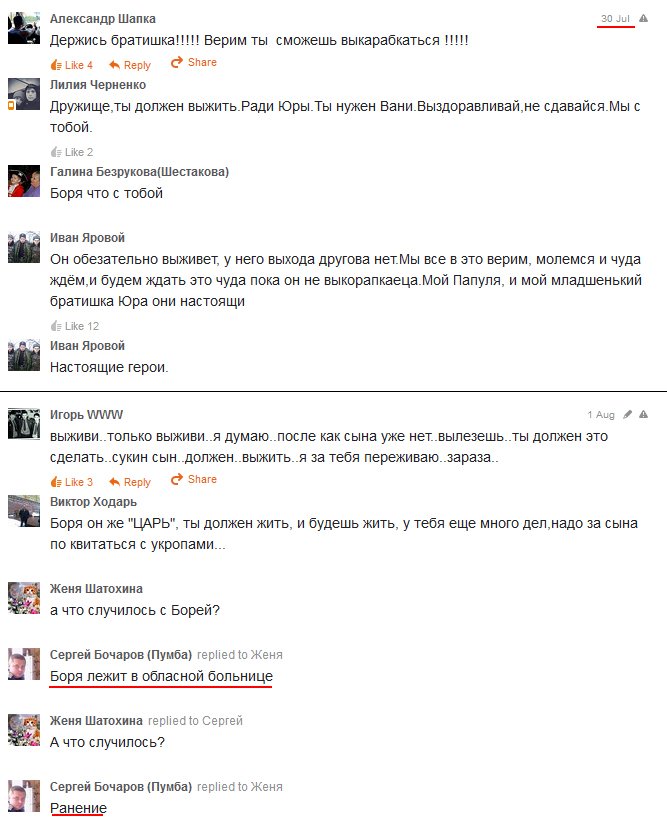Edit the 1 Aug comment pencil icon
The width and height of the screenshot is (667, 820).
tap(627, 414)
